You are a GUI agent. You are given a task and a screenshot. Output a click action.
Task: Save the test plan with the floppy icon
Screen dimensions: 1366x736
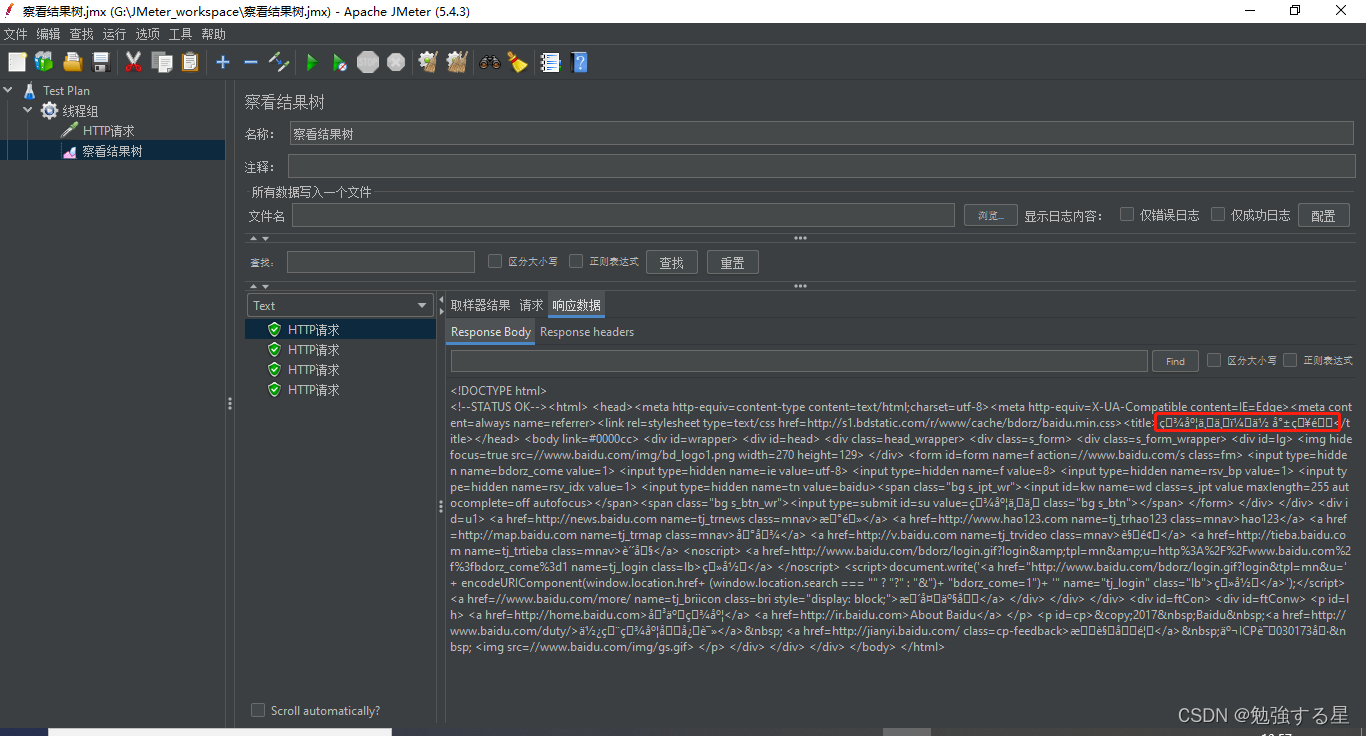pyautogui.click(x=100, y=62)
